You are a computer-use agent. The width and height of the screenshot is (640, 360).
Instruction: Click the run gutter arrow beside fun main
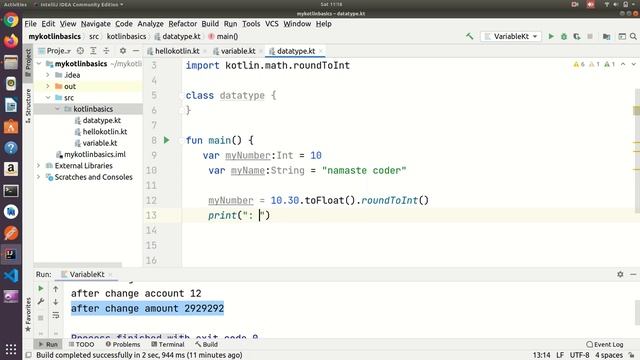pos(167,140)
